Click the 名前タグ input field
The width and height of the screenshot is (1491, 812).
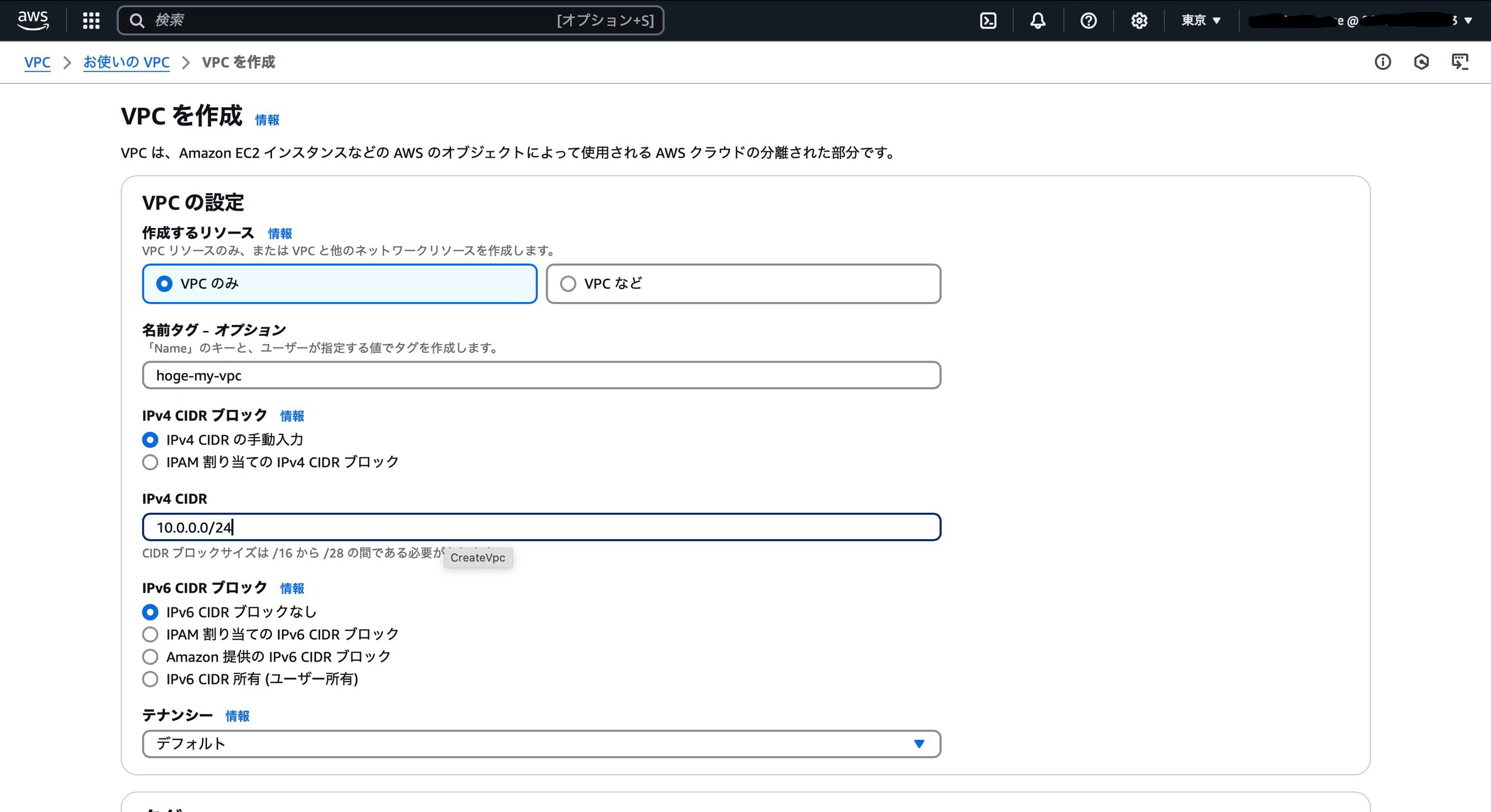coord(540,375)
